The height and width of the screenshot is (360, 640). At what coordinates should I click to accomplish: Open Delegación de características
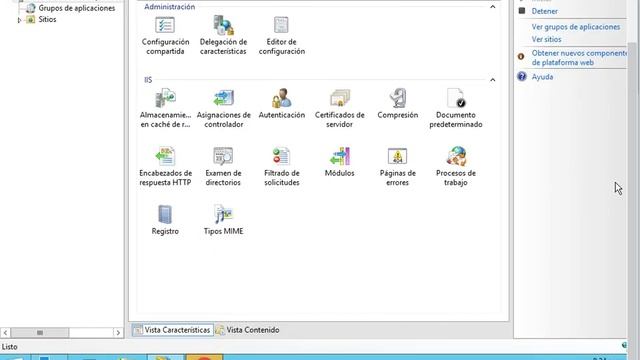223,36
